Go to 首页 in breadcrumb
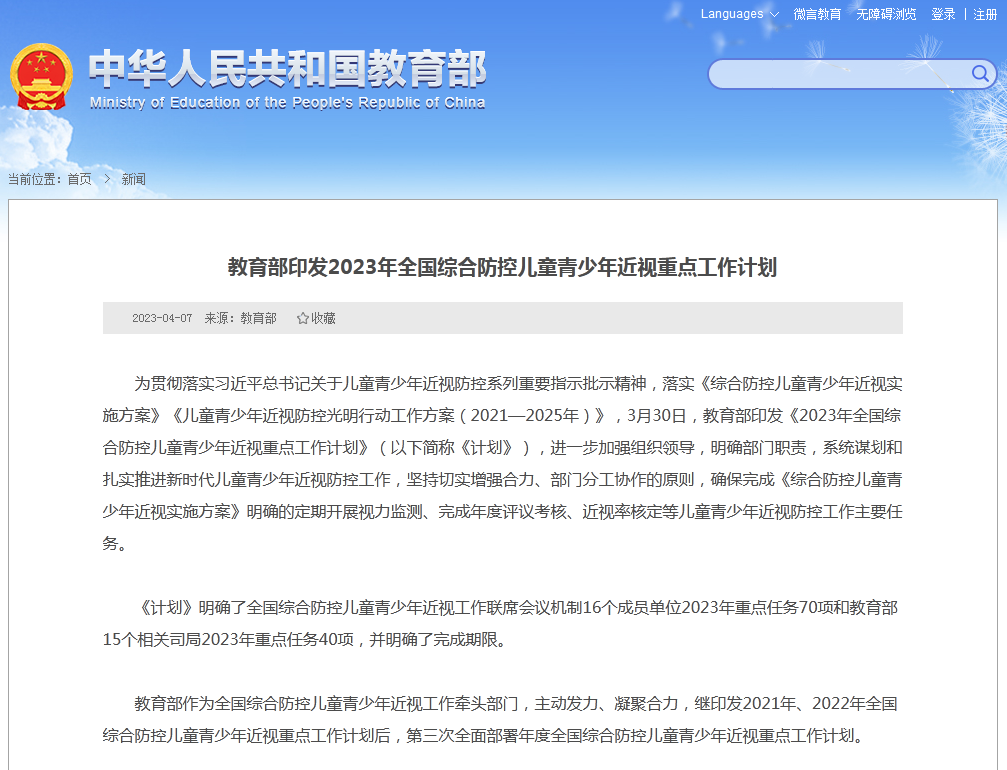Screen dimensions: 1007x770 click(x=80, y=179)
